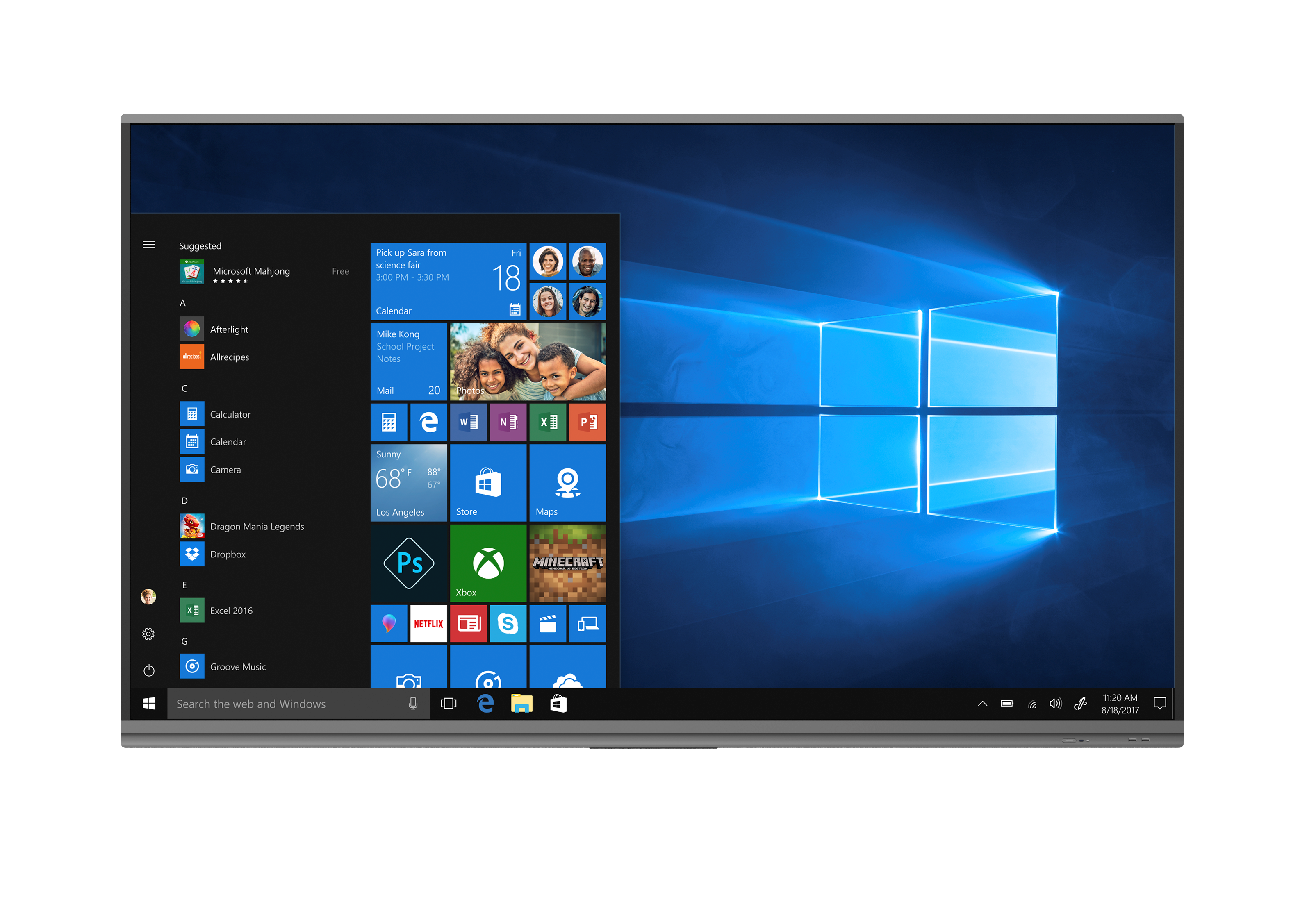Click the letter A section header
Viewport: 1316px width, 911px height.
(x=183, y=303)
